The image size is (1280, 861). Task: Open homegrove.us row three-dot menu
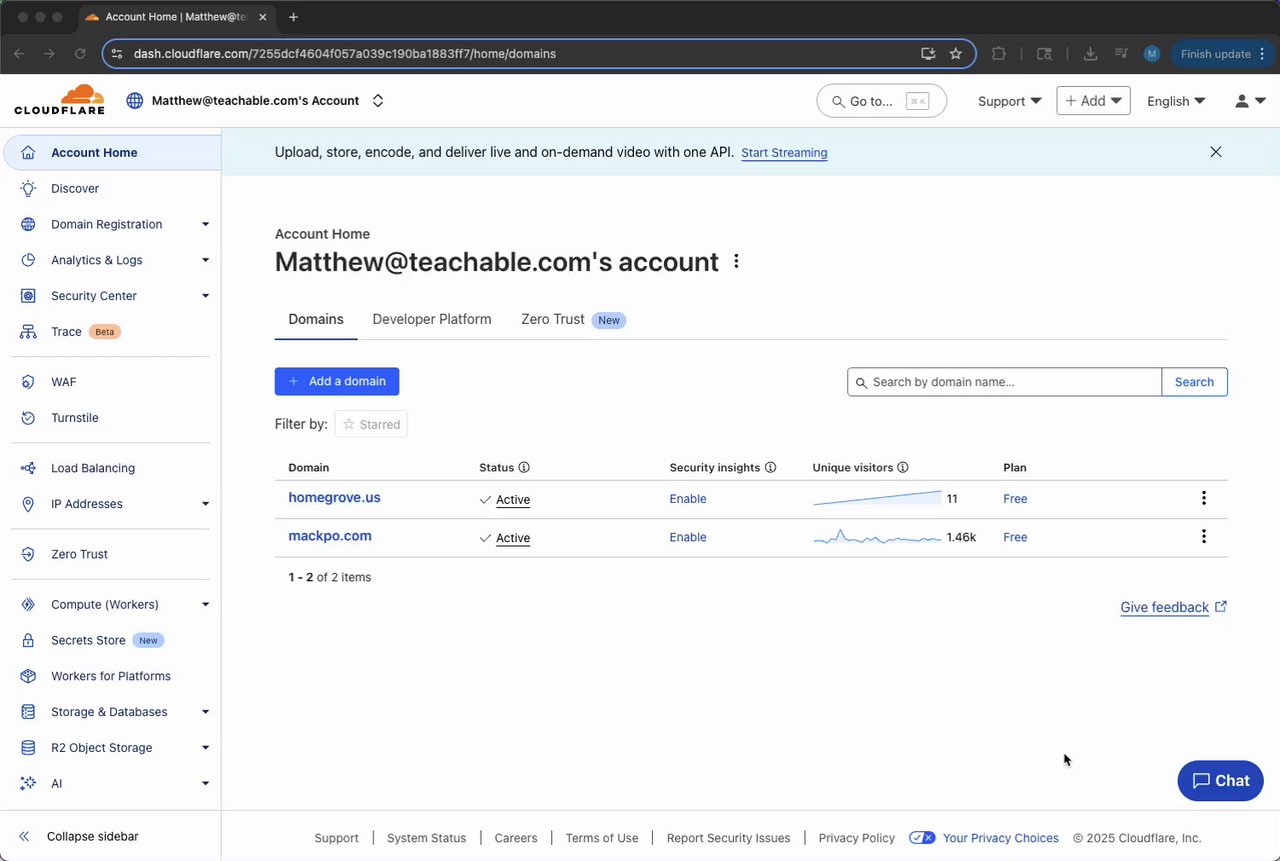tap(1204, 498)
